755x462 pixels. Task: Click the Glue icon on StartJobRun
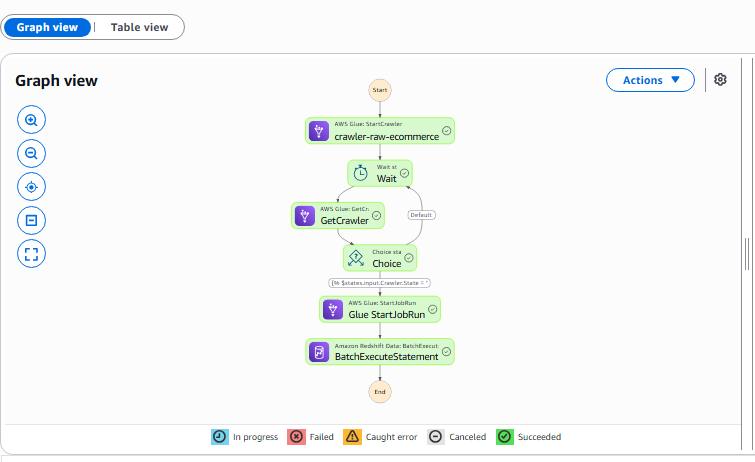[333, 309]
